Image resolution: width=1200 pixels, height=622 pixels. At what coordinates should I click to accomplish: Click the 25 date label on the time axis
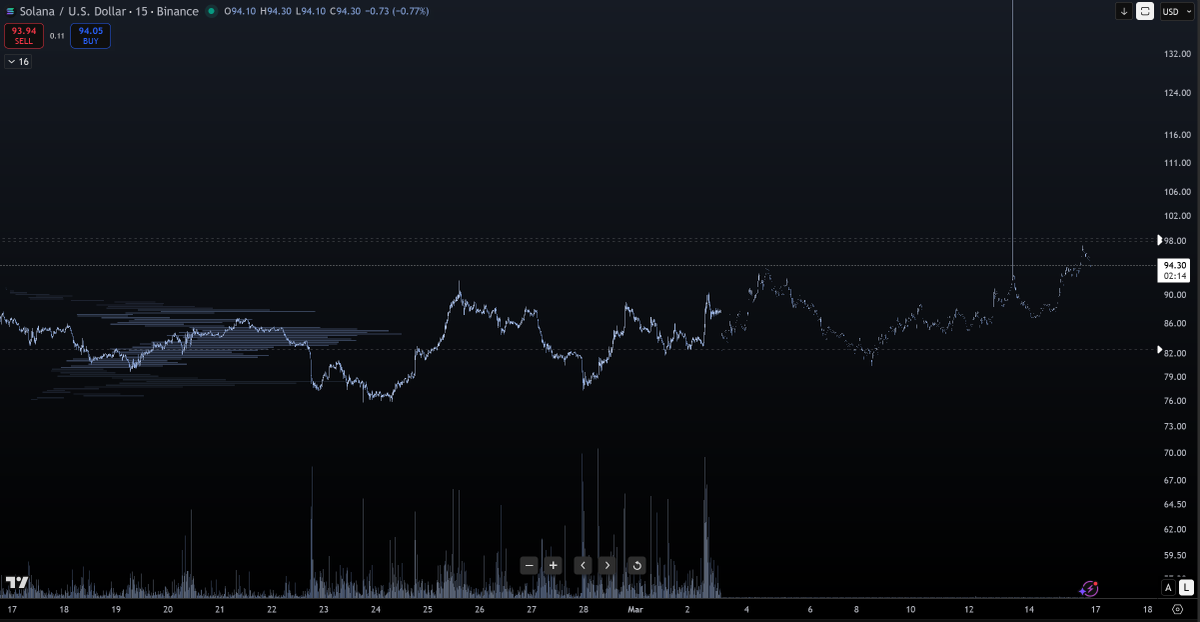point(427,609)
